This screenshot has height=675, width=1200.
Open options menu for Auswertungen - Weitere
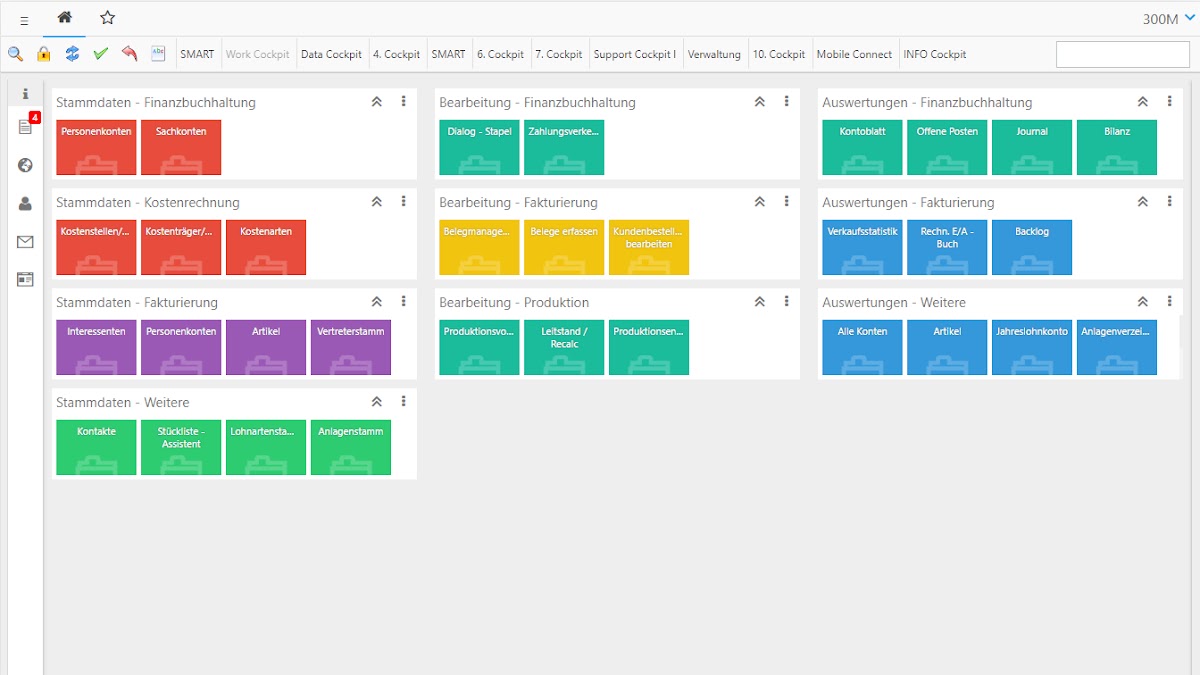[1170, 302]
